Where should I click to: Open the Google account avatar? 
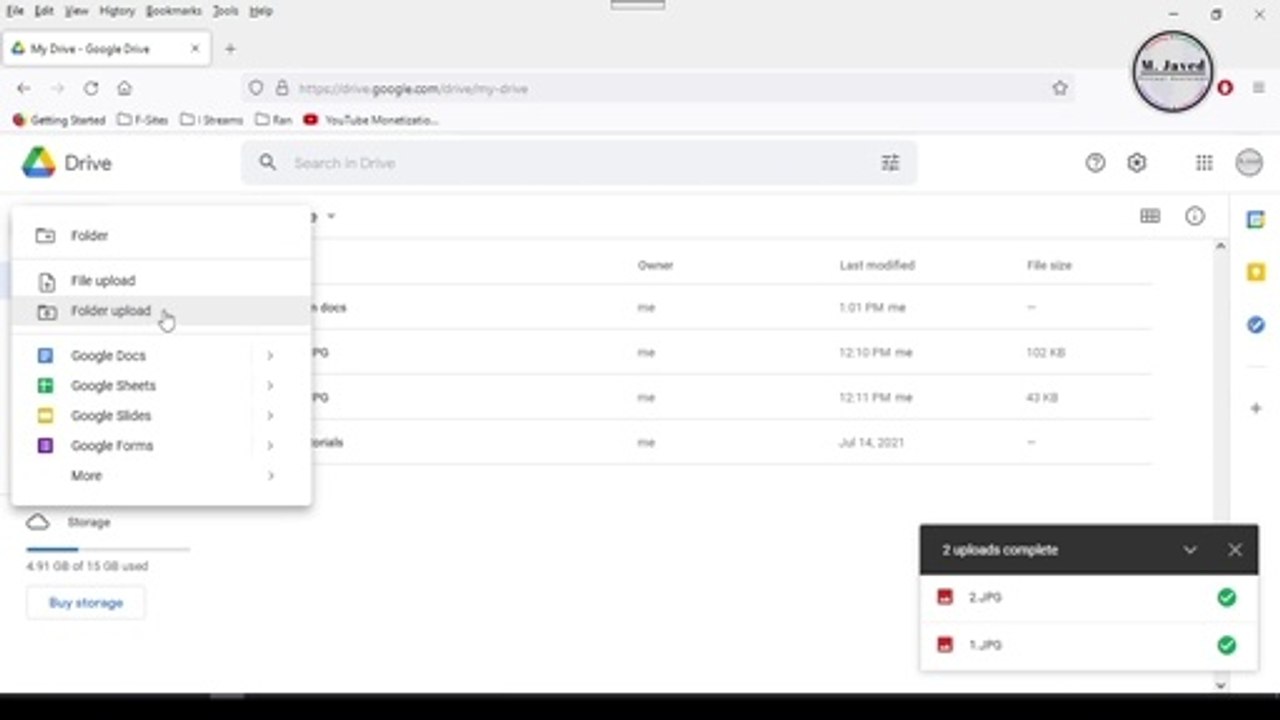[1249, 163]
